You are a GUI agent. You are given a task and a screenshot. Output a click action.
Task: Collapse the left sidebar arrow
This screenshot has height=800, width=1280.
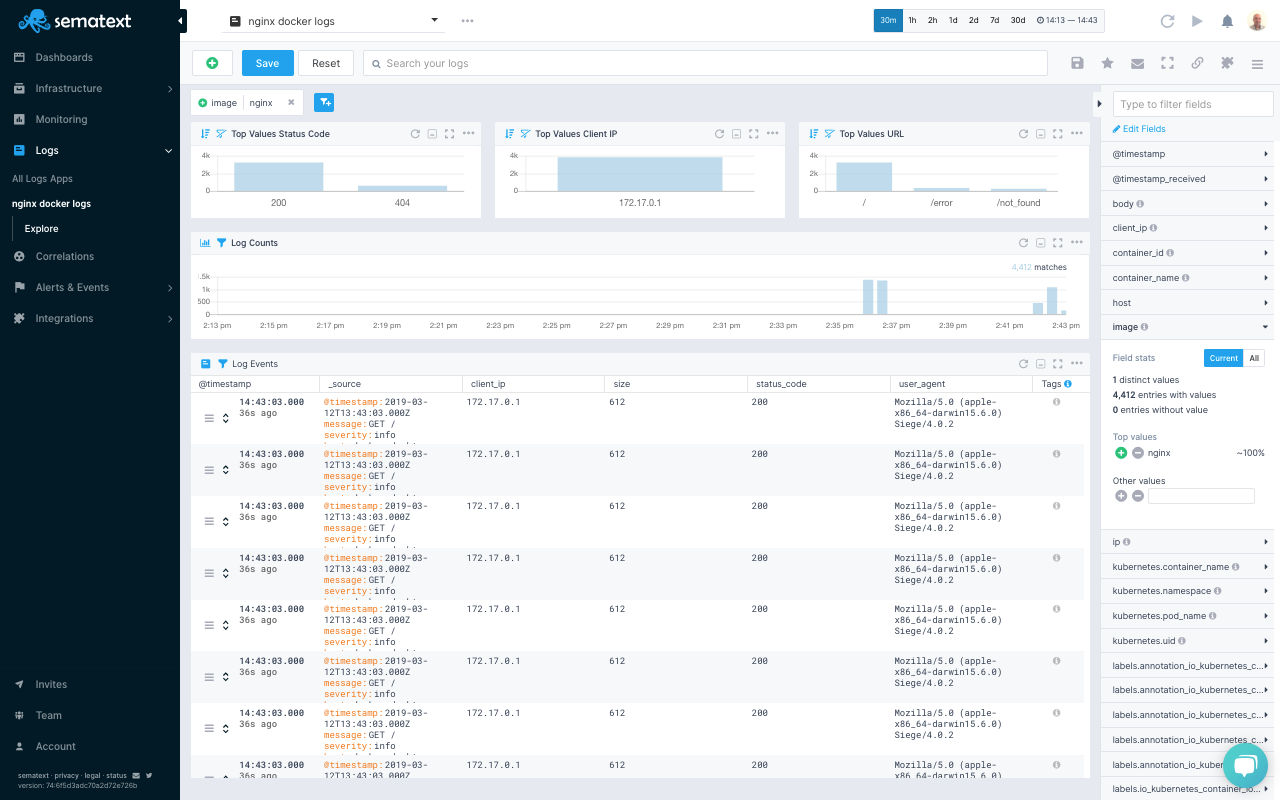181,20
